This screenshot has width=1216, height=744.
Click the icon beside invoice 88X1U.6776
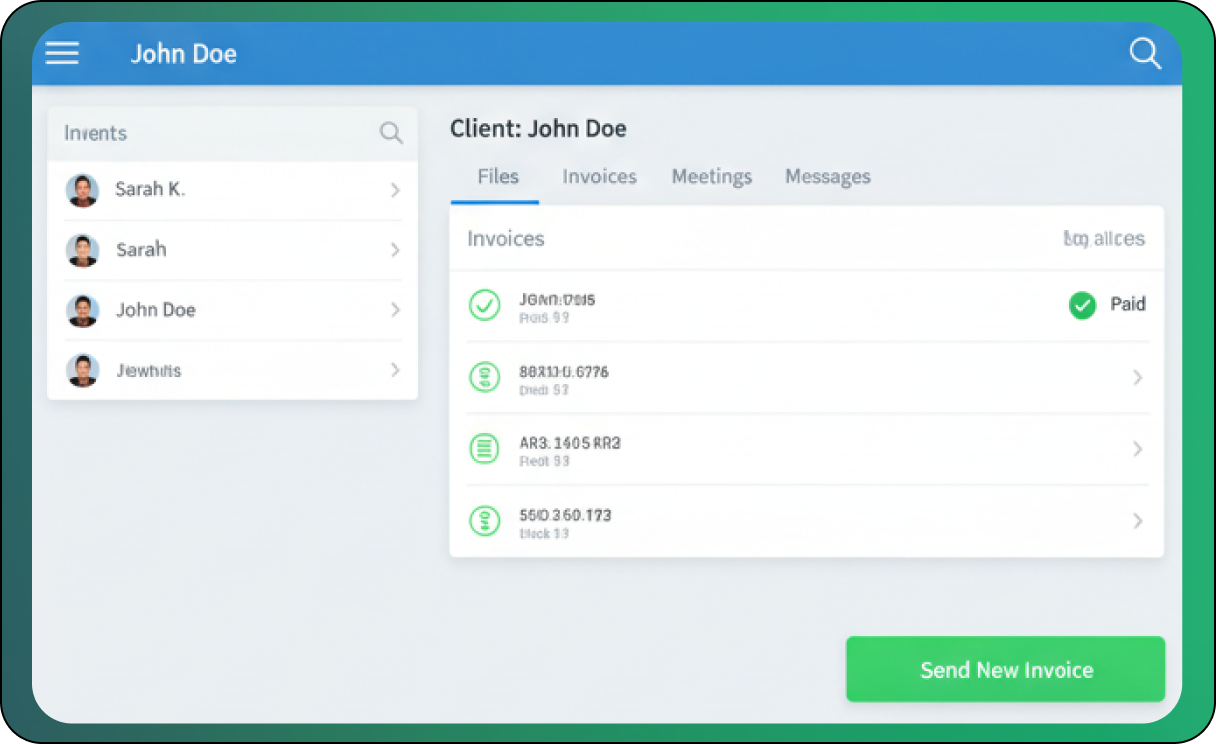[485, 377]
